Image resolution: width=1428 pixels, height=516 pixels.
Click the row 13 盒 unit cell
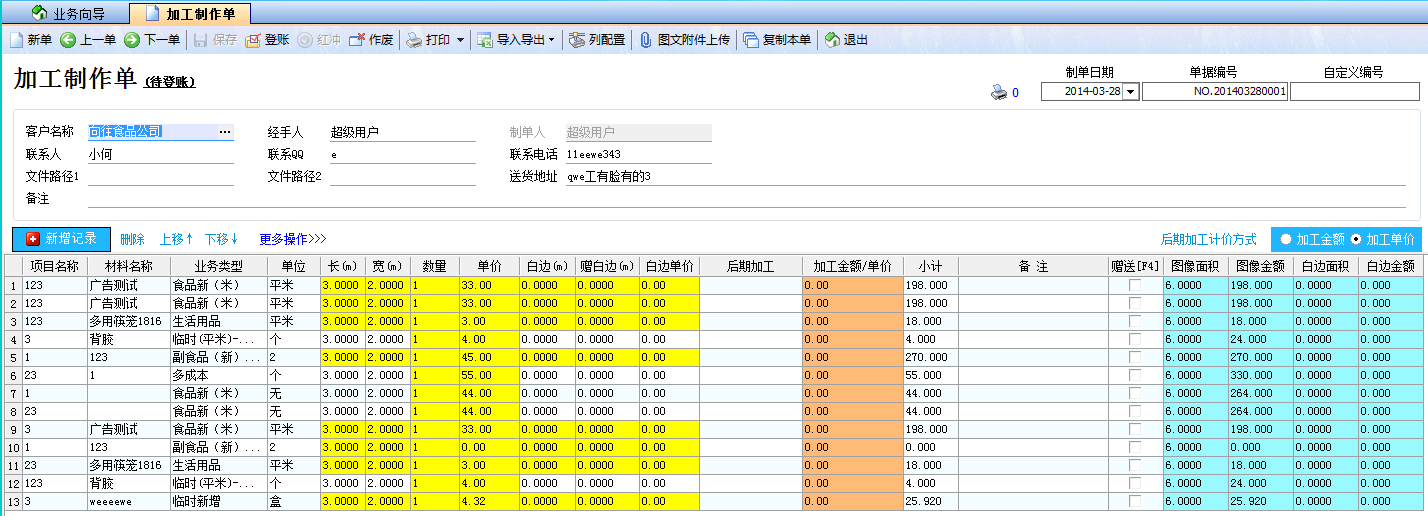pyautogui.click(x=293, y=501)
